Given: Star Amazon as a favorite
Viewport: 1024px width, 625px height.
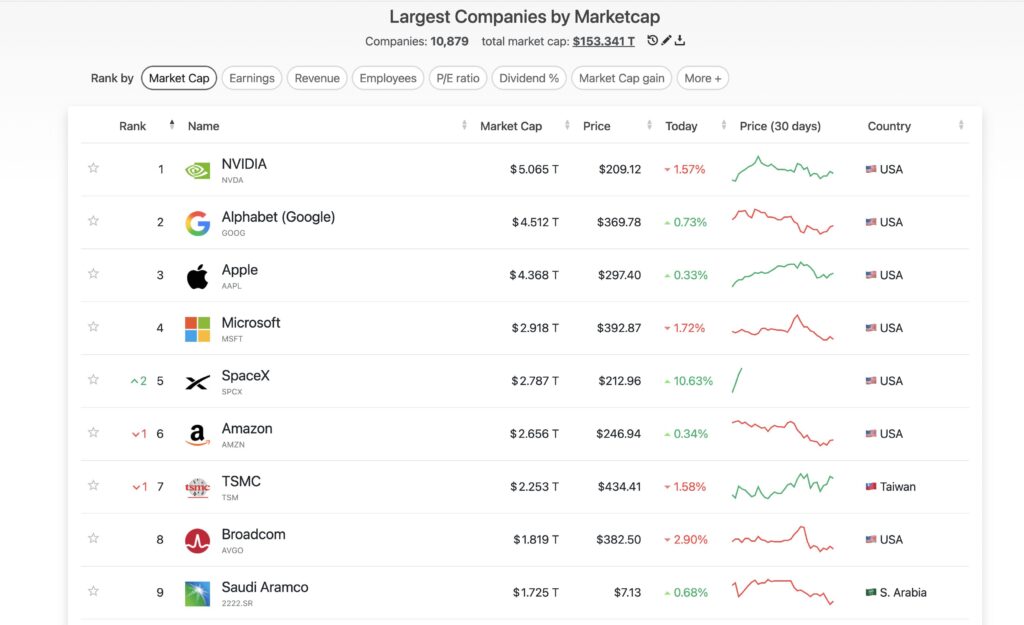Looking at the screenshot, I should click(93, 432).
